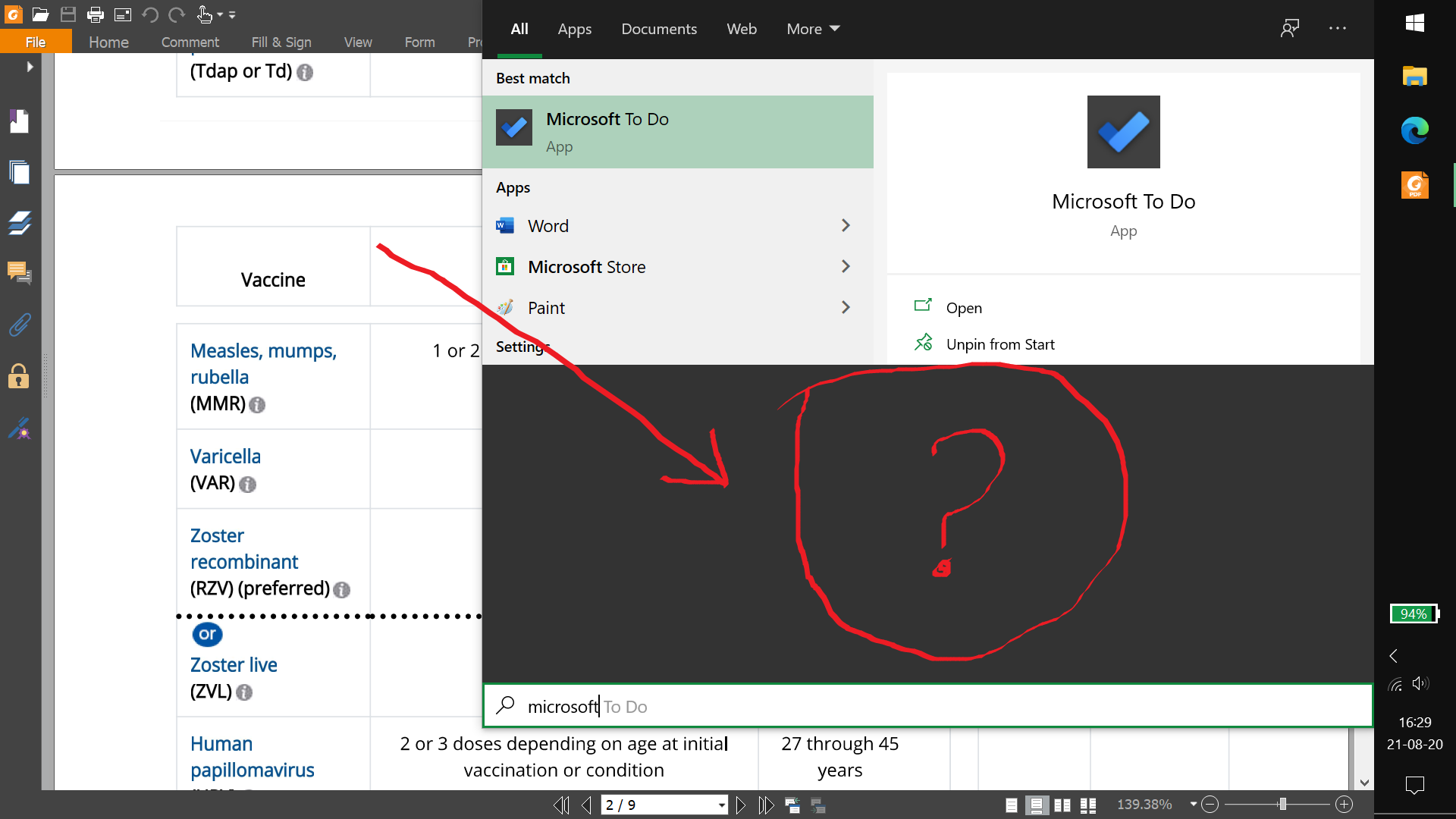Click inside the Windows search box
The height and width of the screenshot is (819, 1456).
(927, 706)
